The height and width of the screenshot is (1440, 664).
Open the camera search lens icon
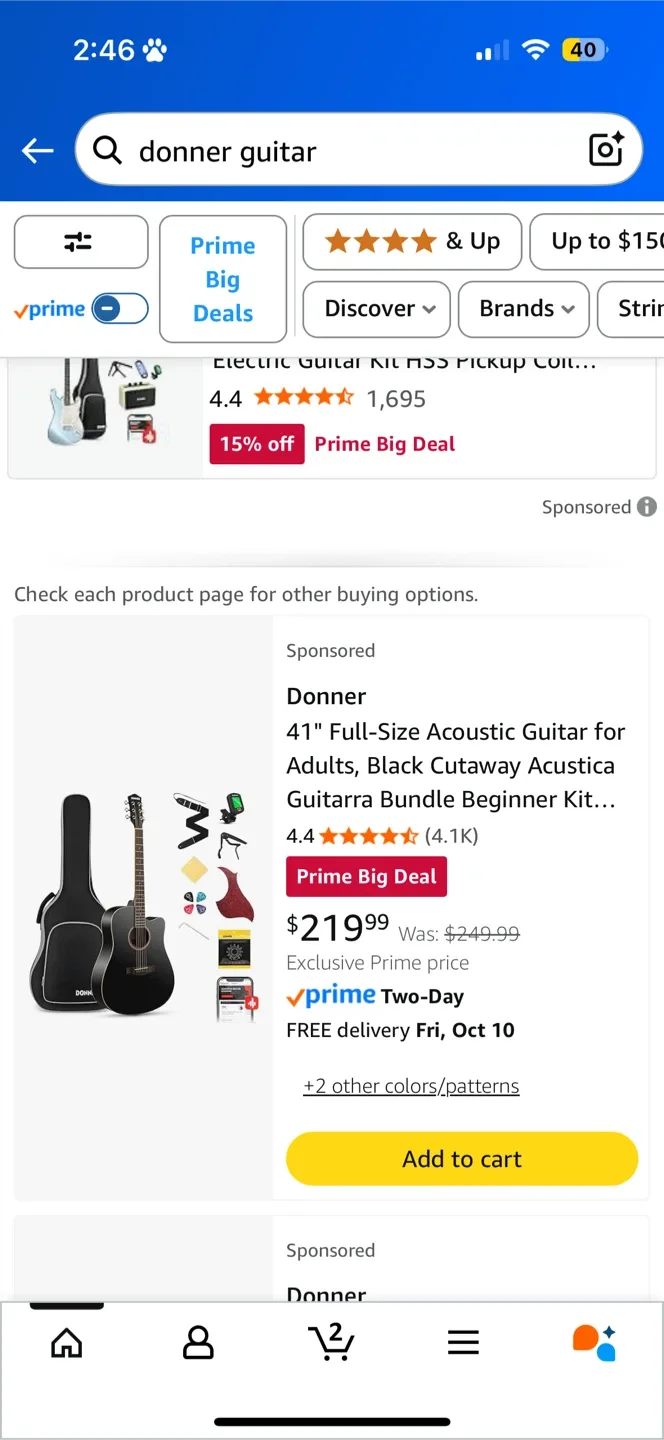click(x=605, y=149)
